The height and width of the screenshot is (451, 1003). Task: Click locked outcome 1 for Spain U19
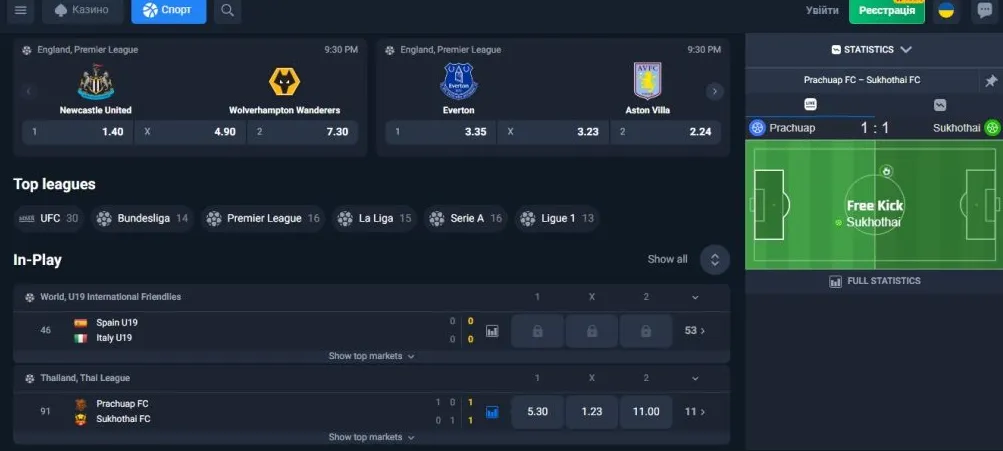[x=537, y=331]
